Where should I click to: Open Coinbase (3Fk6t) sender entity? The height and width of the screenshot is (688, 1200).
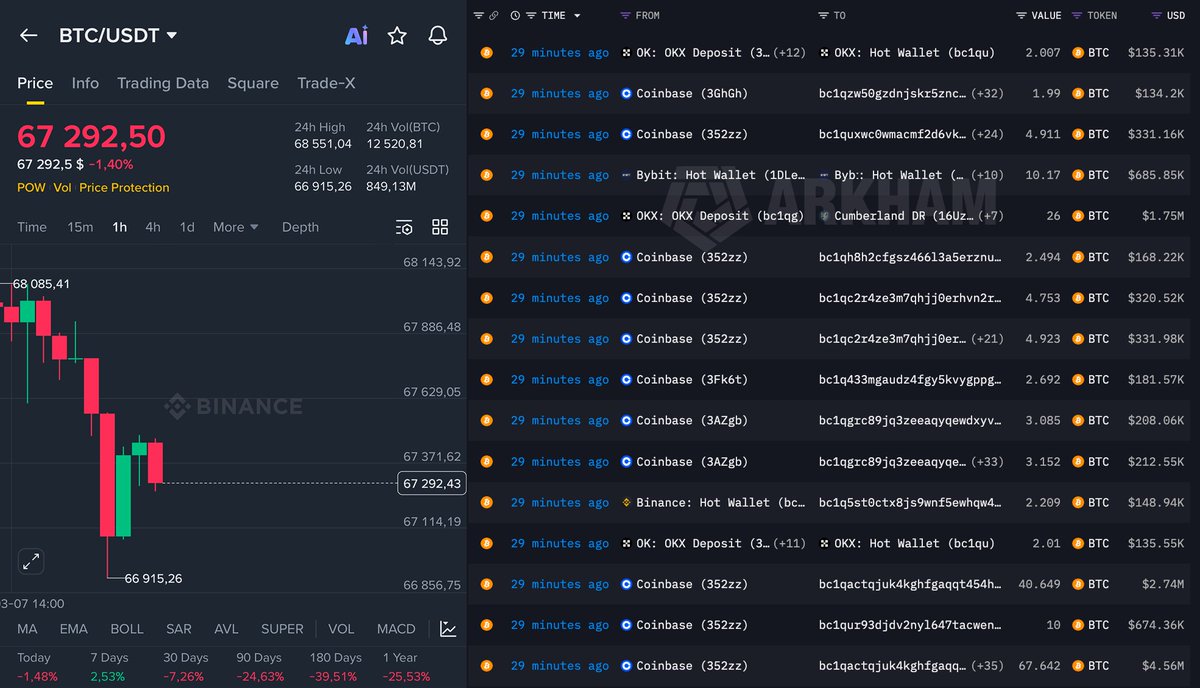[x=692, y=380]
